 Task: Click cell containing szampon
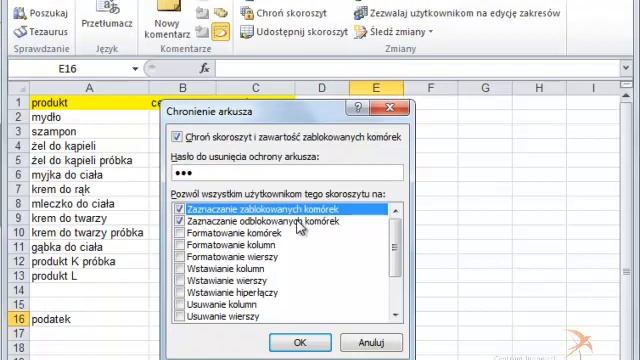(x=89, y=131)
